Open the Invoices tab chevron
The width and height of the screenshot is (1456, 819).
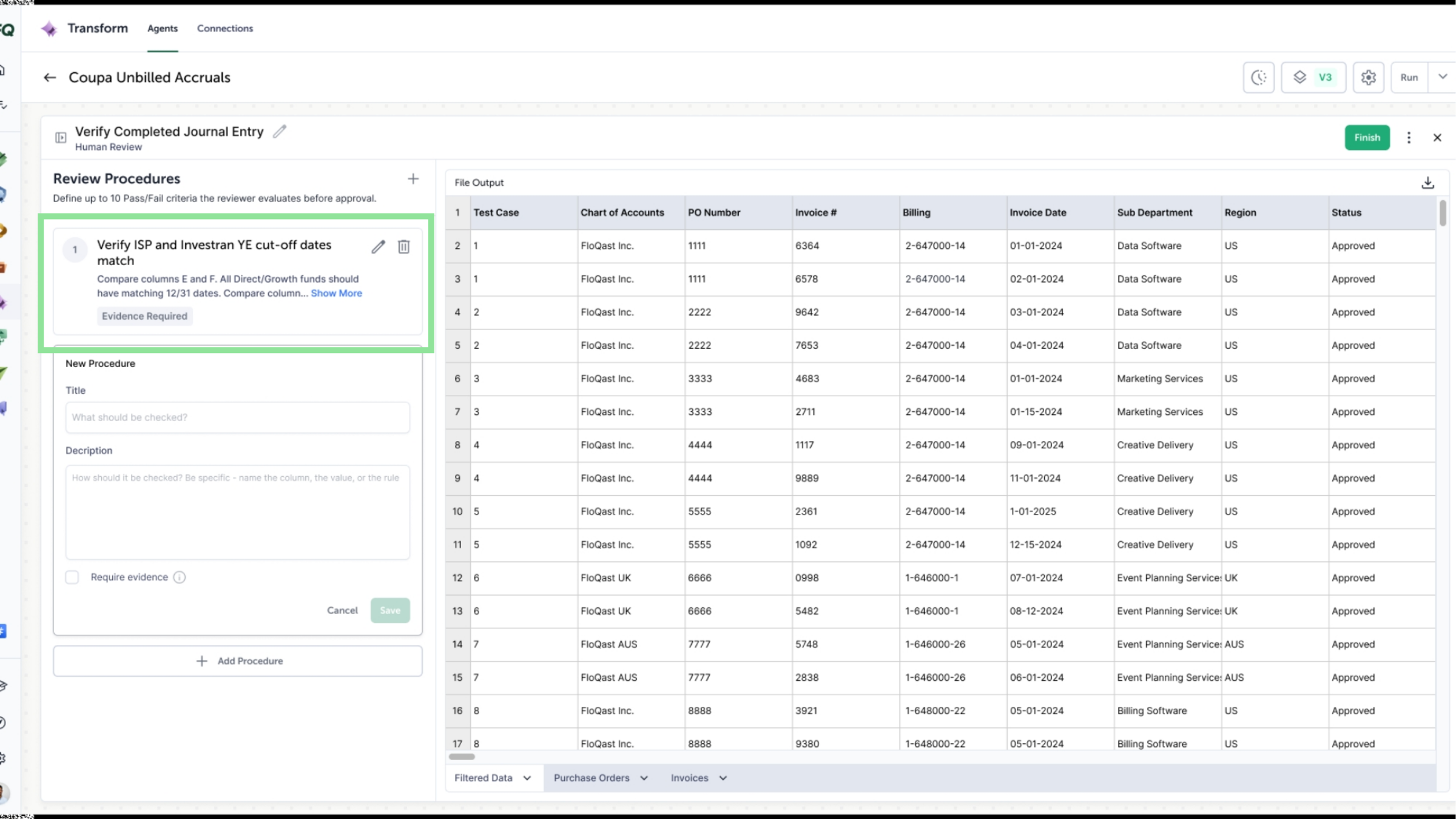pyautogui.click(x=723, y=778)
